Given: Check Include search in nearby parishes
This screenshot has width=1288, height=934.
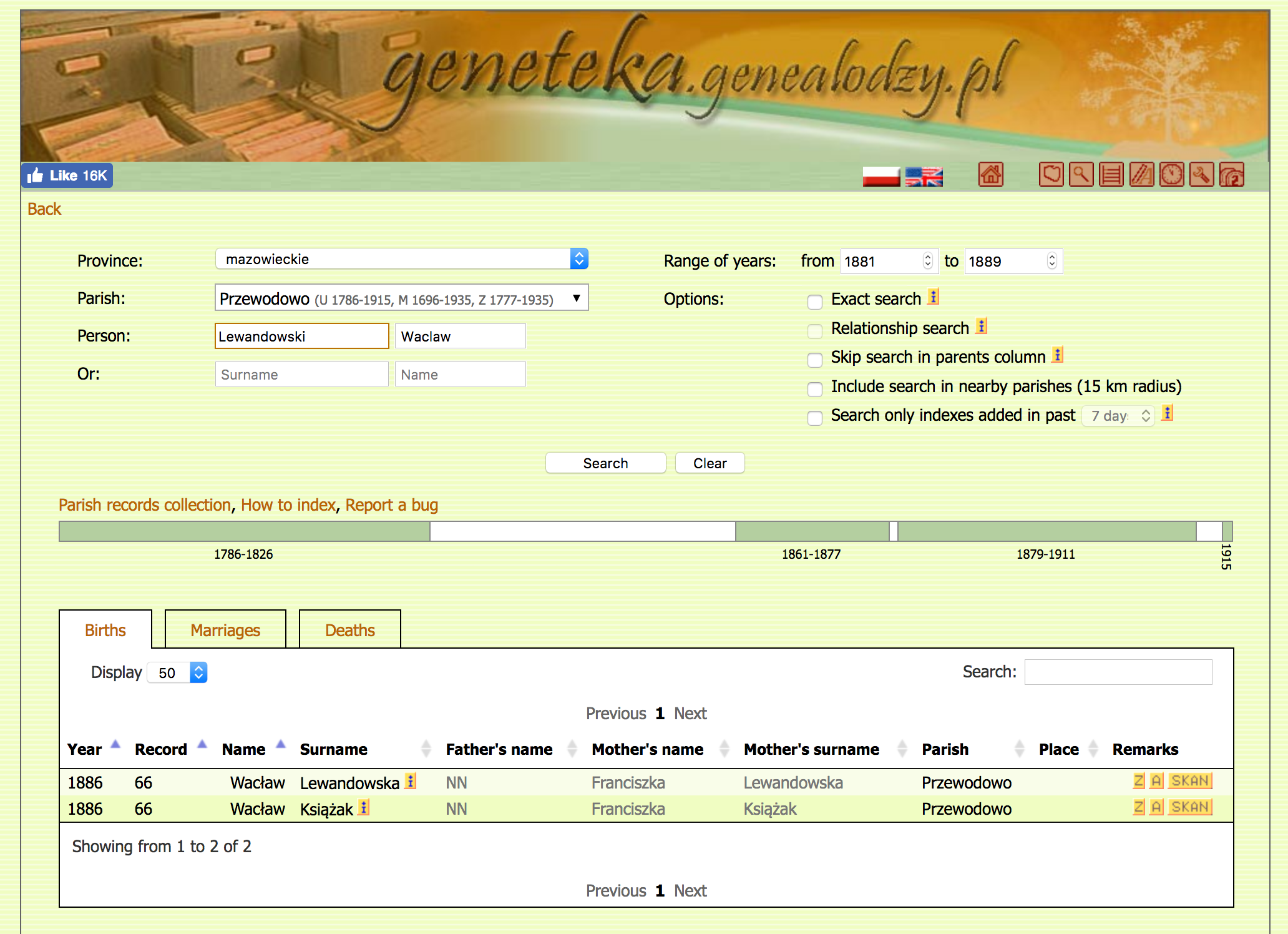Looking at the screenshot, I should (815, 390).
